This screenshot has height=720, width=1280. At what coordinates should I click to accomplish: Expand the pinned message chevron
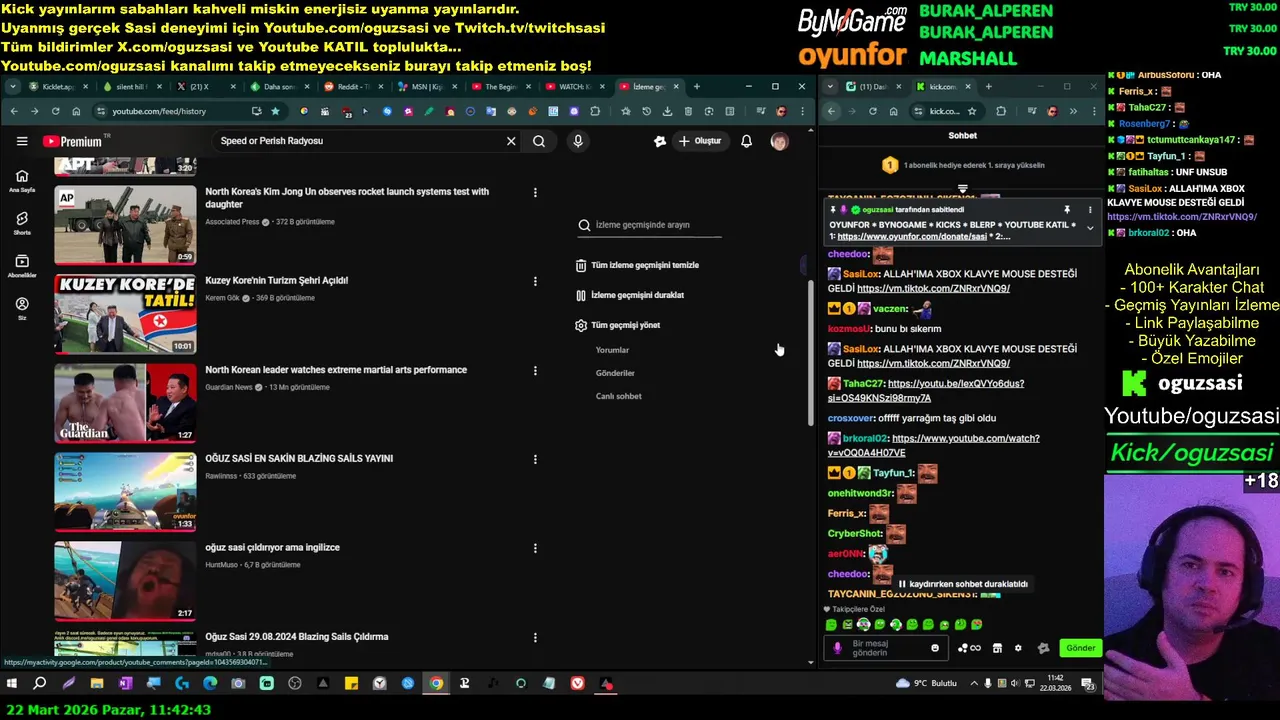(1090, 229)
